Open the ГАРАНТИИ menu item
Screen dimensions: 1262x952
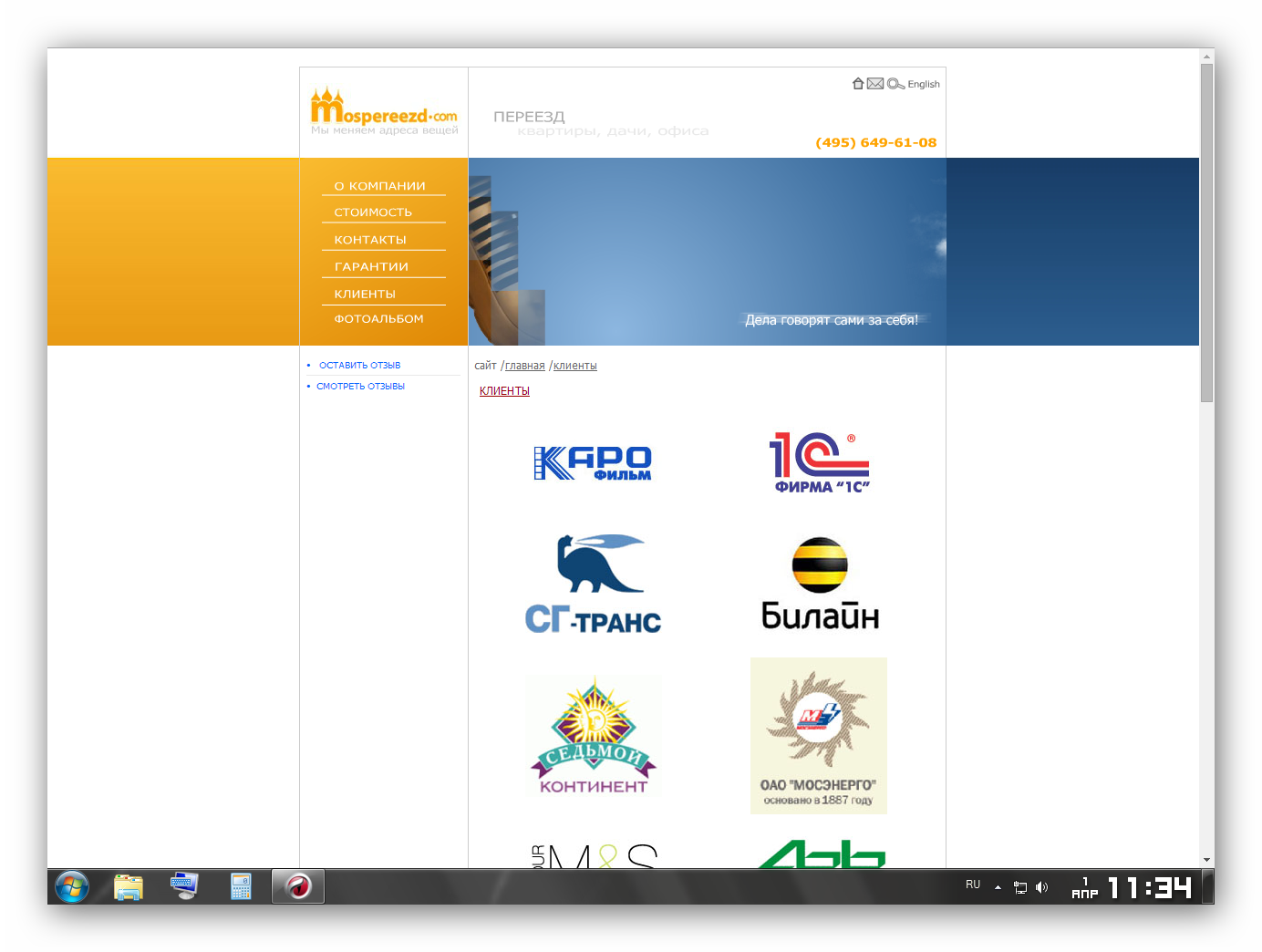[371, 267]
